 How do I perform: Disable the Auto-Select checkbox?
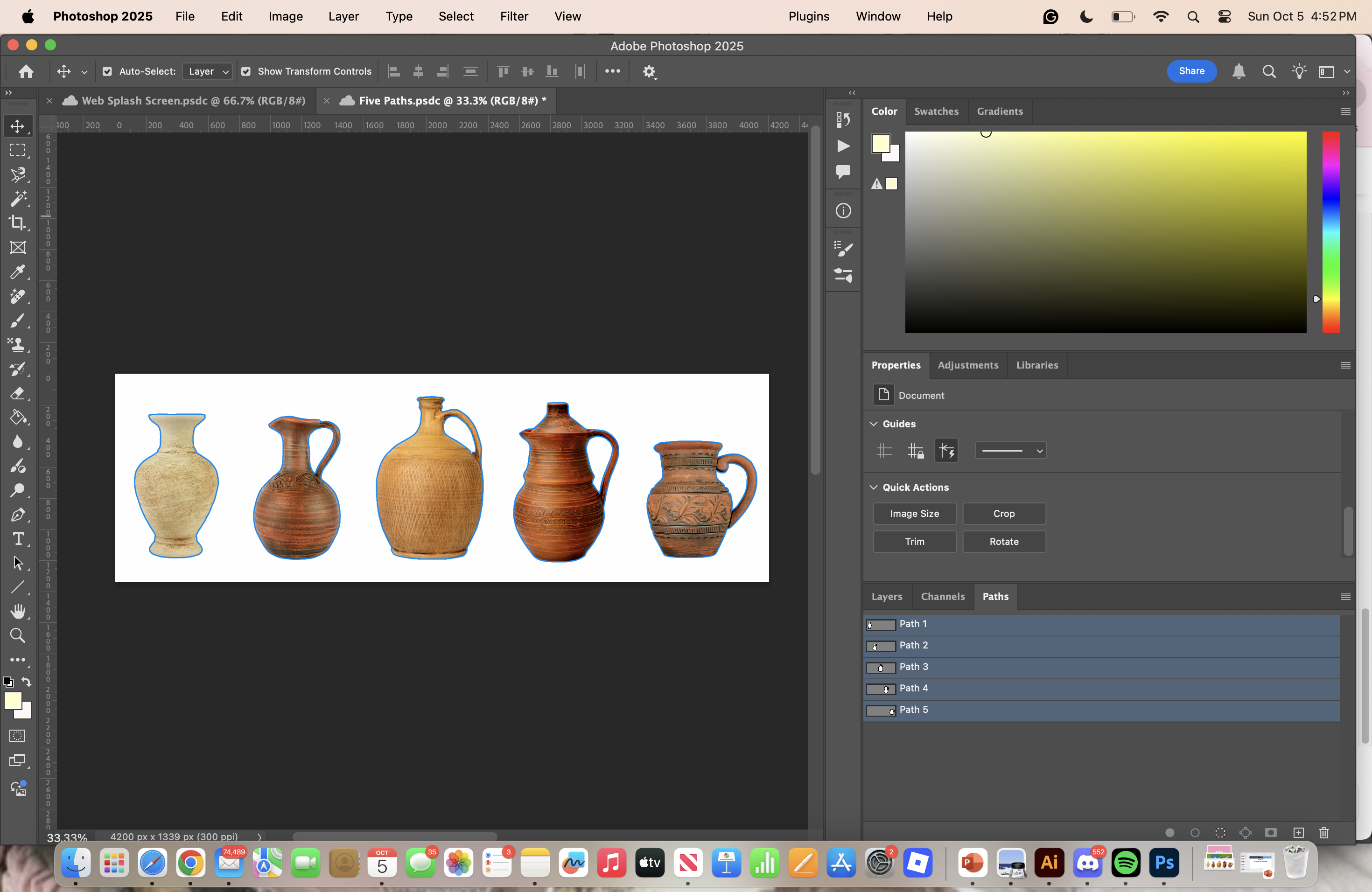click(x=107, y=71)
